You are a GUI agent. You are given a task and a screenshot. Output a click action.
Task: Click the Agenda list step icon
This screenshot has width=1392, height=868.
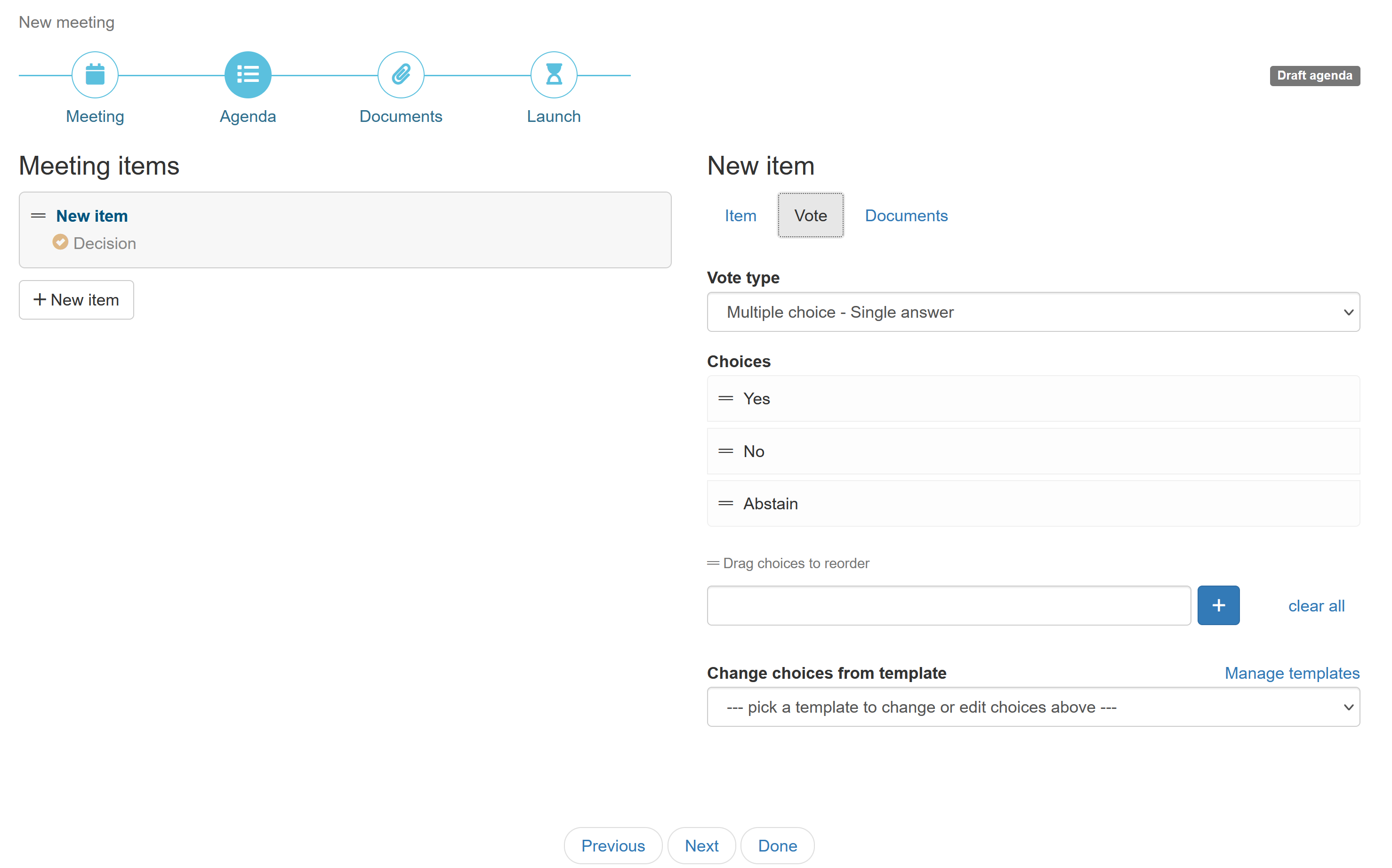click(x=248, y=75)
